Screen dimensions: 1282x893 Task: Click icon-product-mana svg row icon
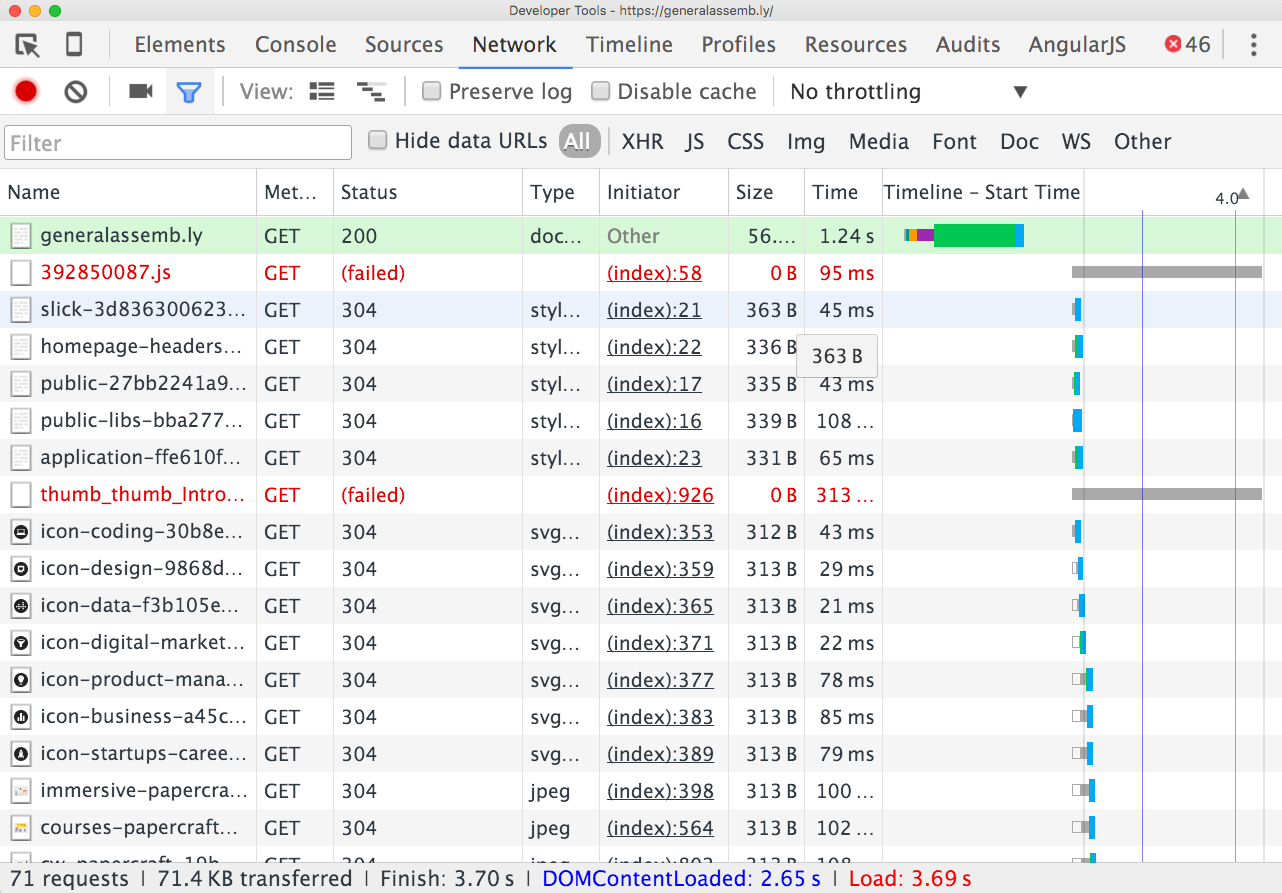pyautogui.click(x=21, y=680)
